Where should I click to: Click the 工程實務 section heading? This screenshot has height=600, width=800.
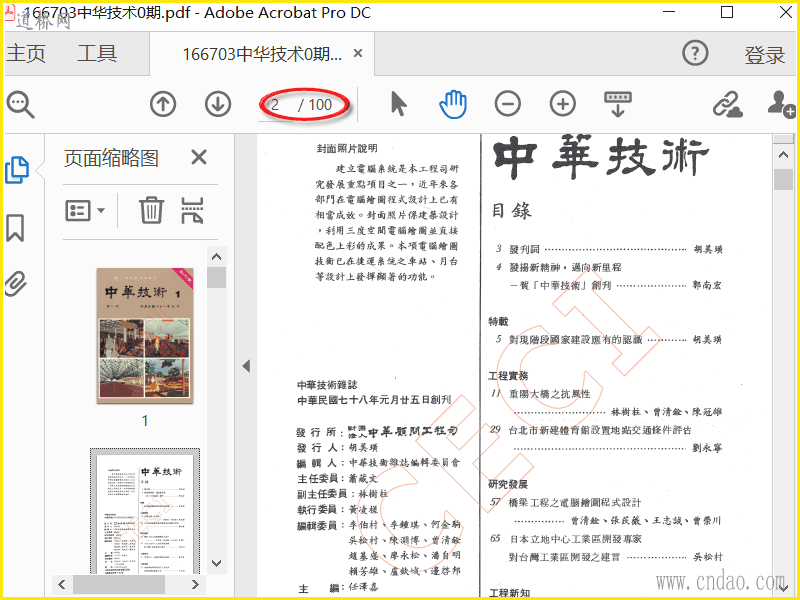[508, 376]
